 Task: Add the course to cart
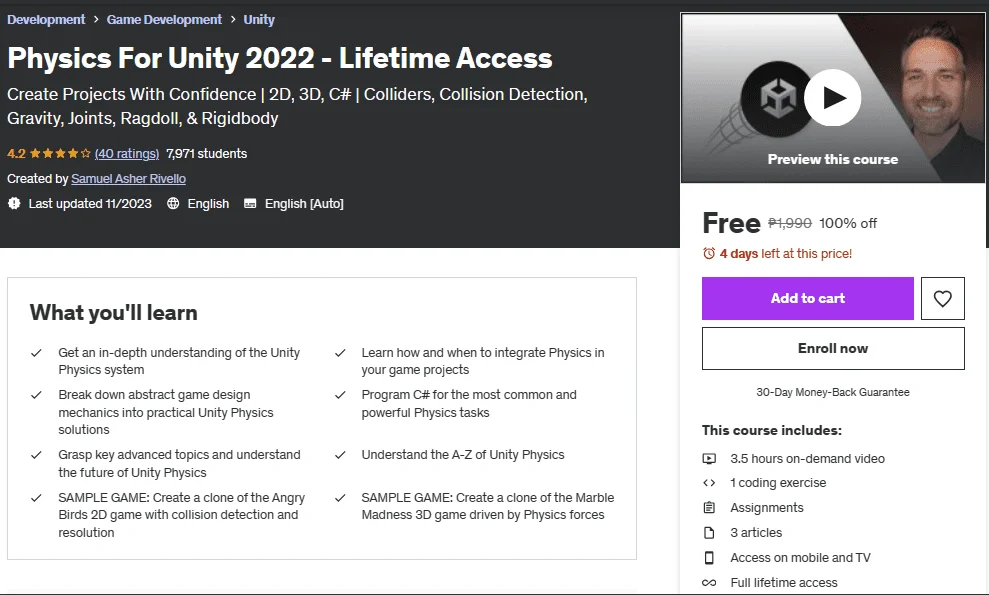coord(807,298)
